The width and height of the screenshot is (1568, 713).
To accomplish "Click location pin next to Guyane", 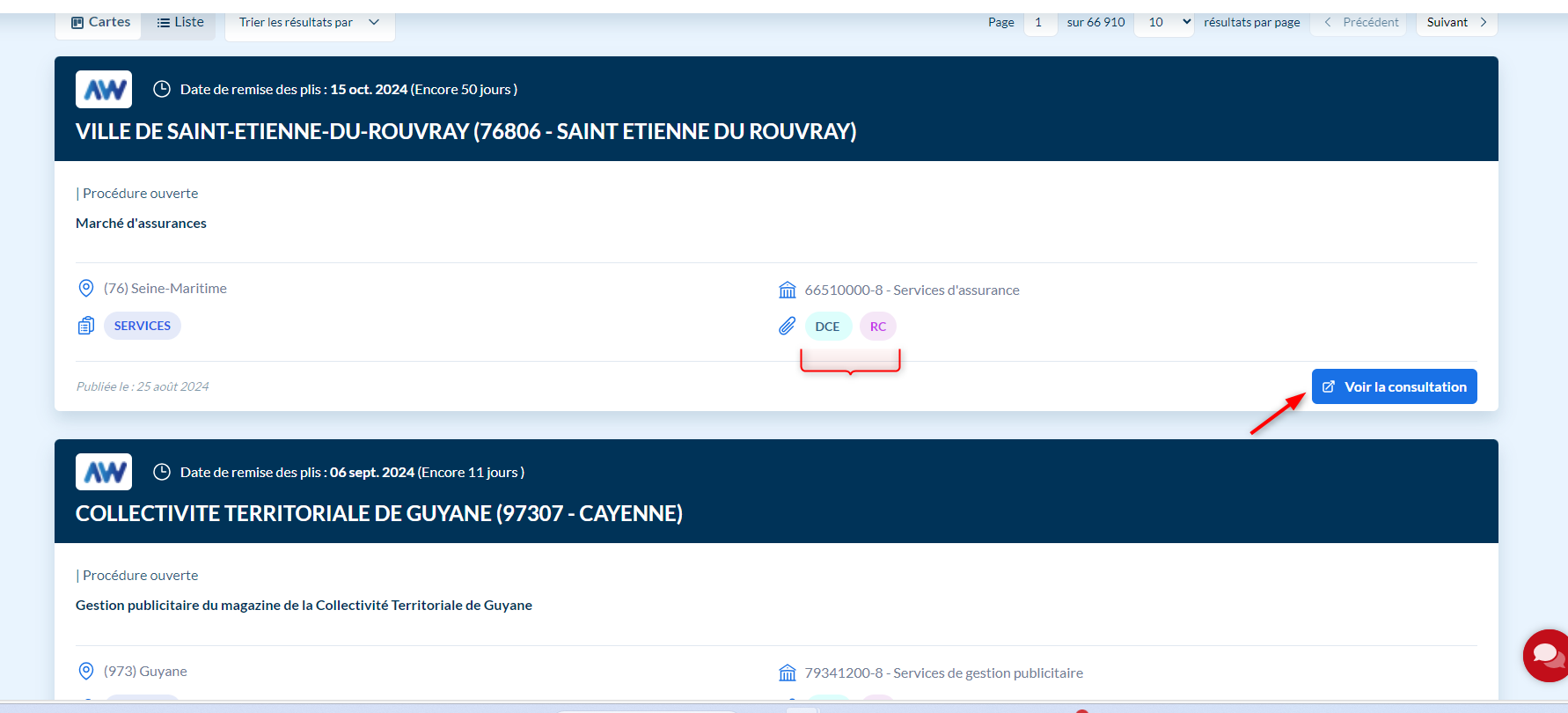I will [x=86, y=672].
